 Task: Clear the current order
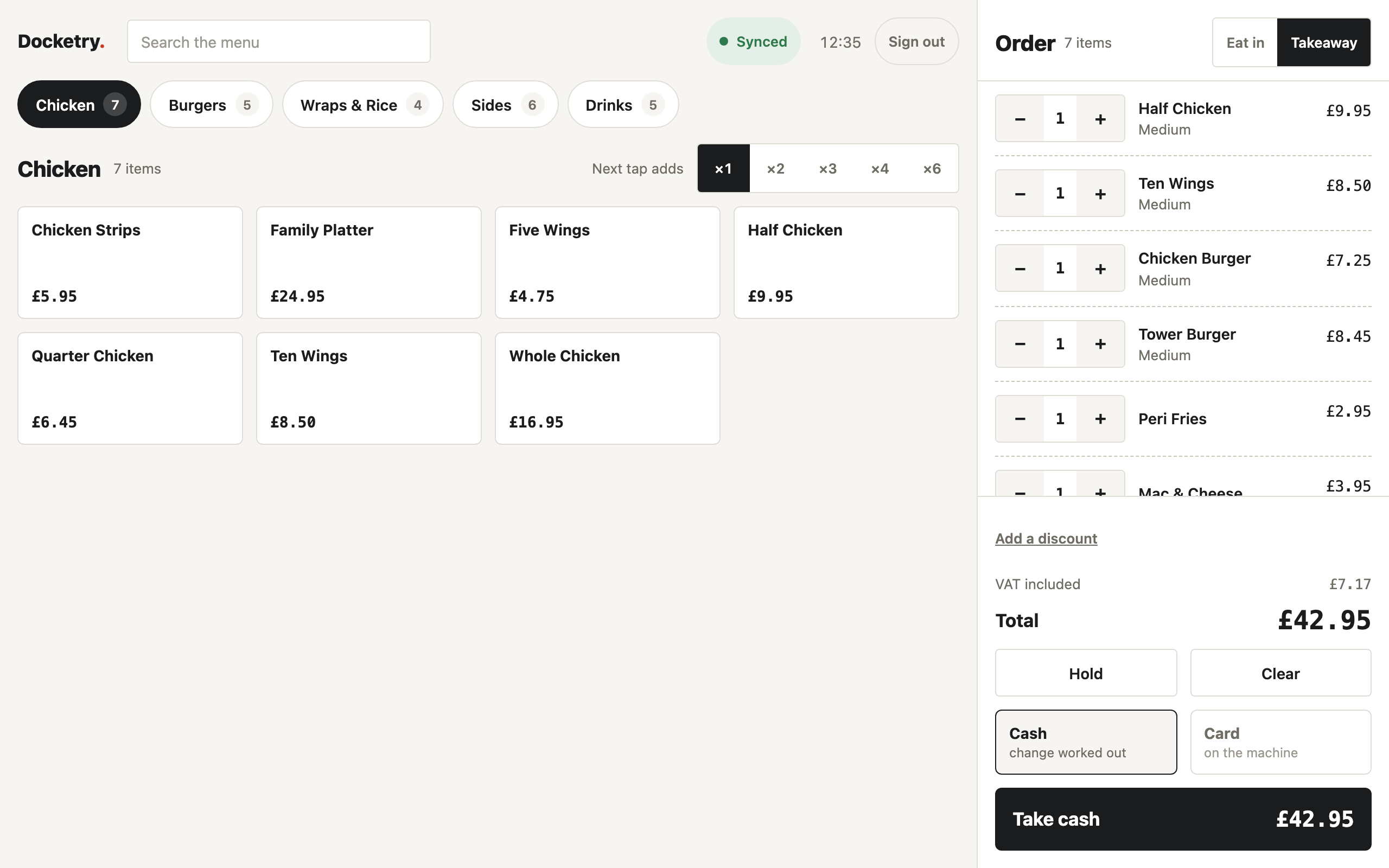[x=1280, y=673]
